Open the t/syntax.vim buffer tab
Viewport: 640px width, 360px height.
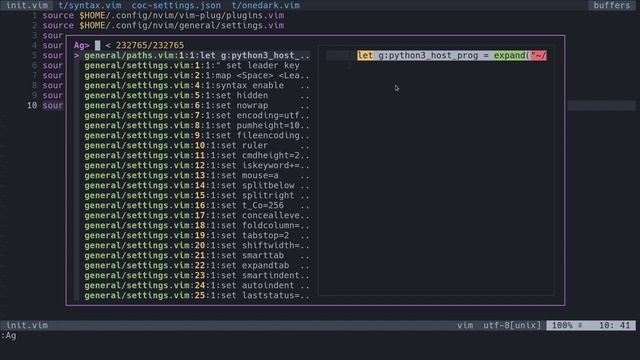(90, 5)
